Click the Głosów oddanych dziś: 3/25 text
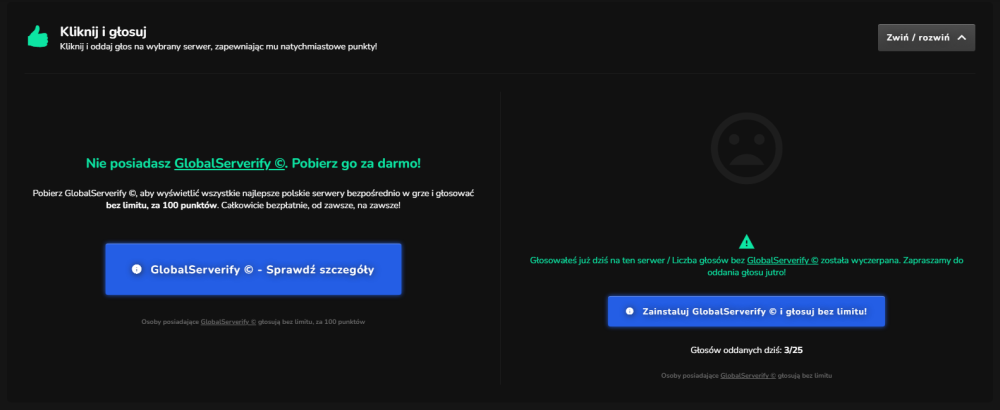Image resolution: width=1000 pixels, height=410 pixels. click(x=746, y=350)
